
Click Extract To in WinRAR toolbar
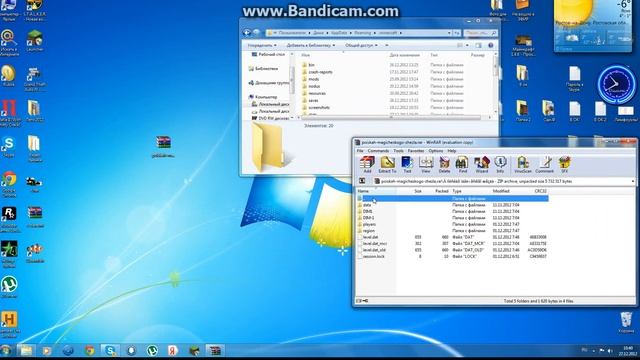coord(387,164)
